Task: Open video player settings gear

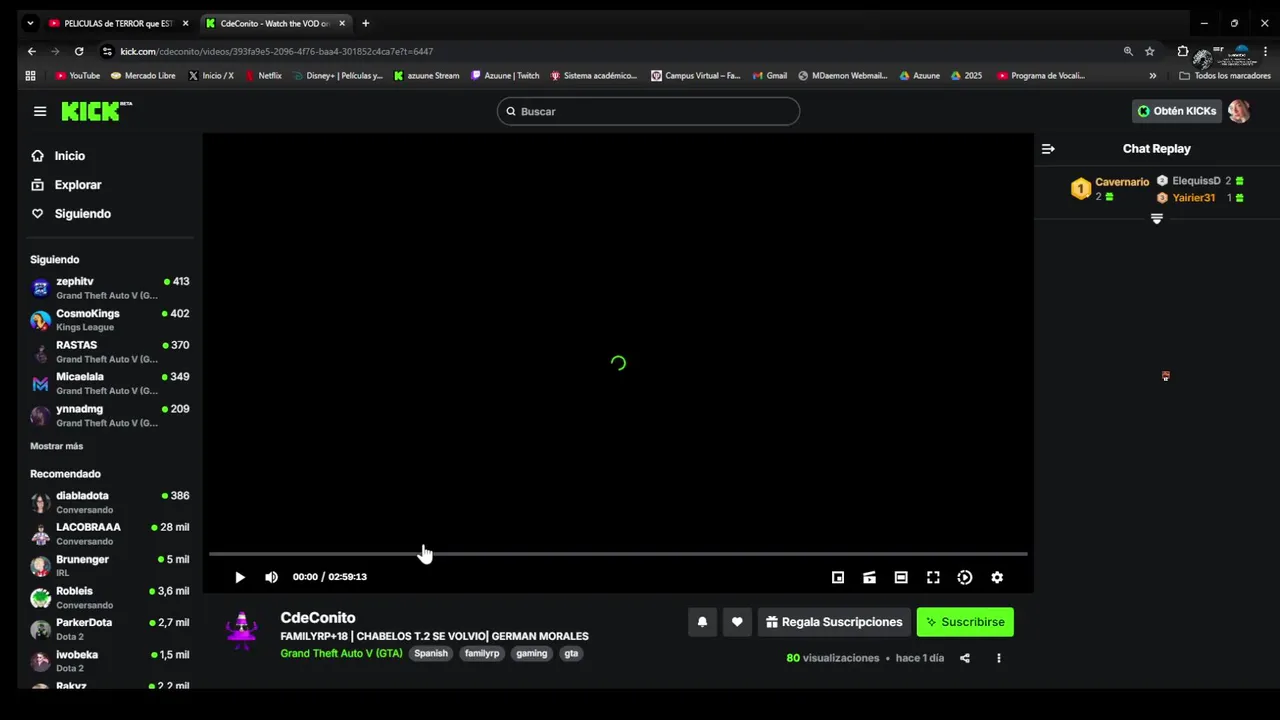Action: tap(997, 577)
